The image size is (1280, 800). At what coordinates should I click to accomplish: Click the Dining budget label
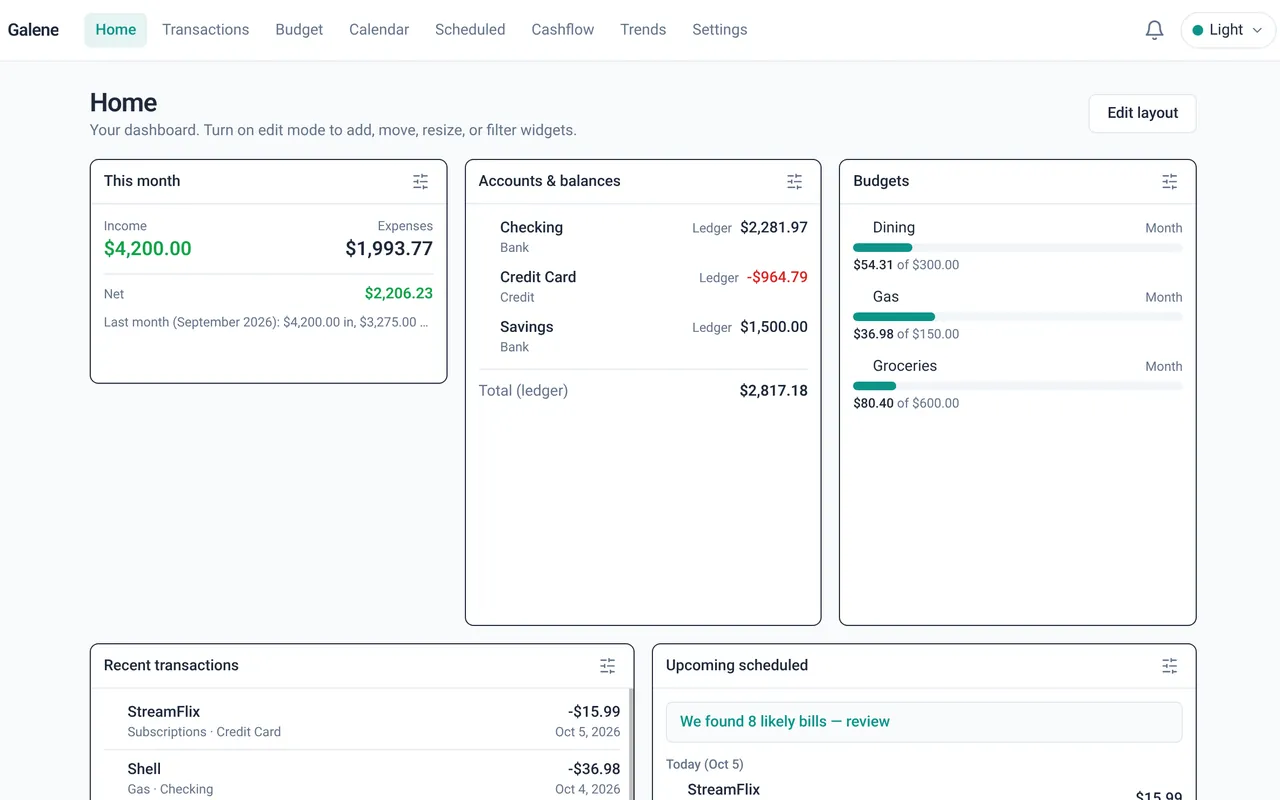click(x=894, y=228)
